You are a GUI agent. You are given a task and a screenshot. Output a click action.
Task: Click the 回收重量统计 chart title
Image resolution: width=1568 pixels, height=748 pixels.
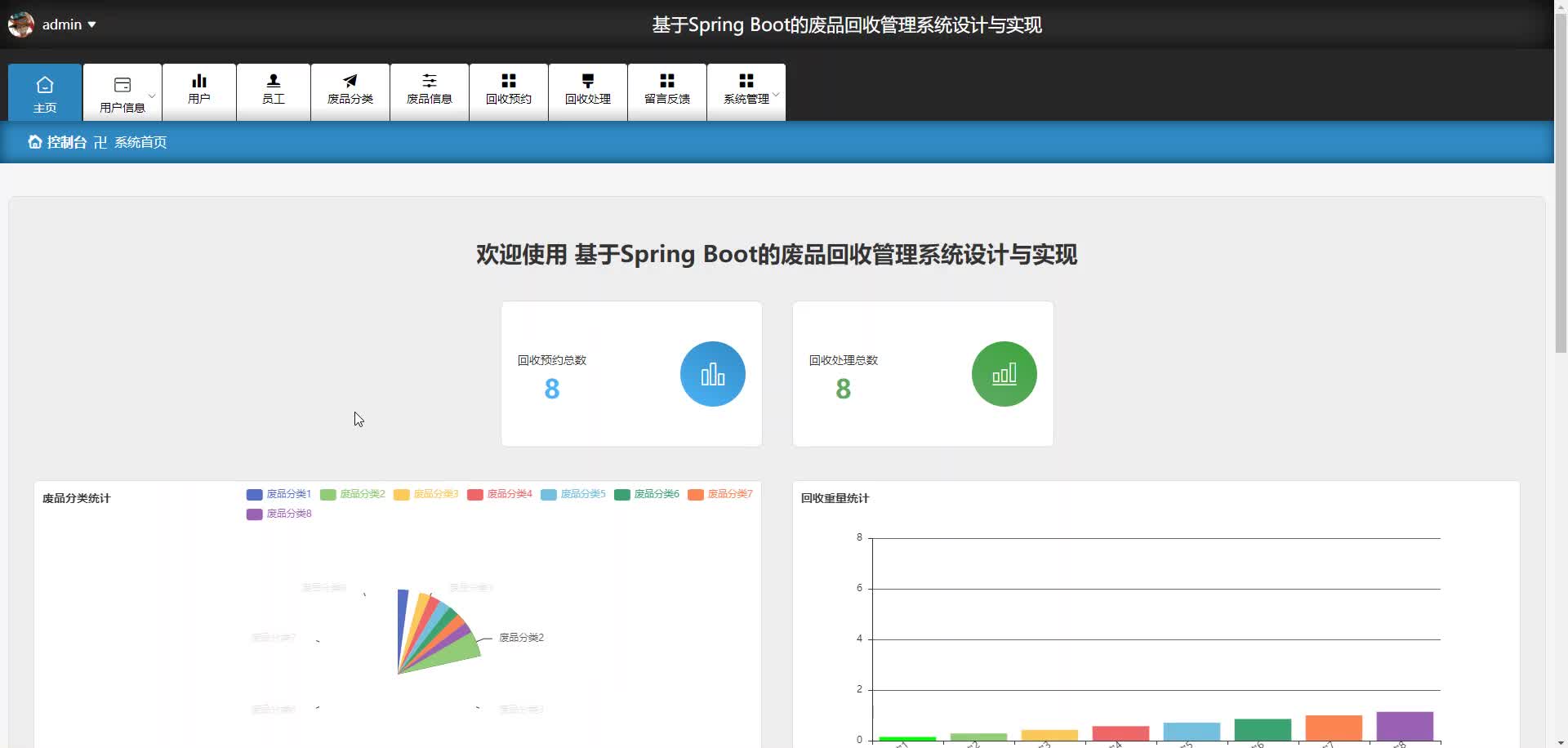click(x=835, y=498)
